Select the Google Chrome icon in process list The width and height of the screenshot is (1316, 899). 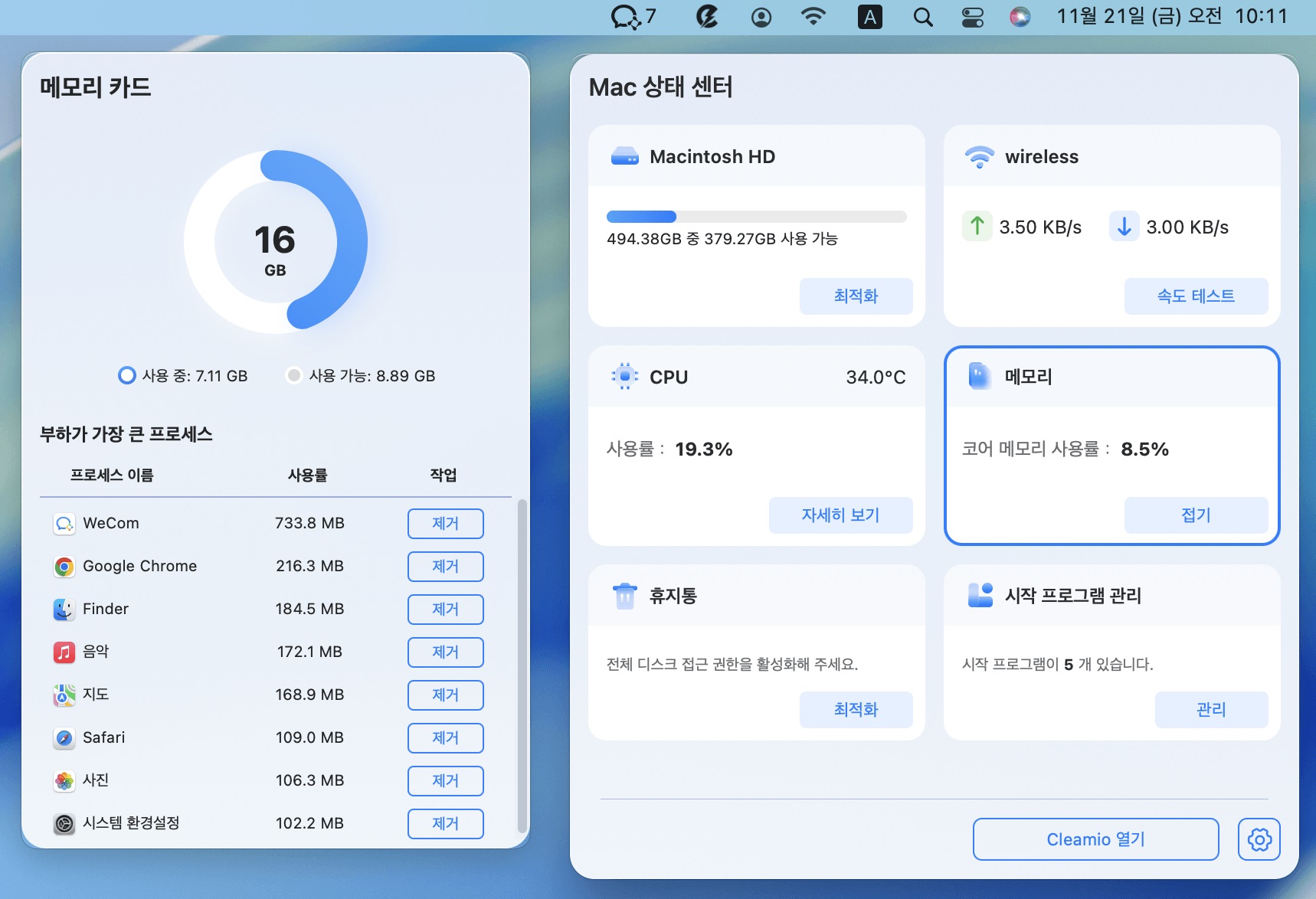(64, 566)
